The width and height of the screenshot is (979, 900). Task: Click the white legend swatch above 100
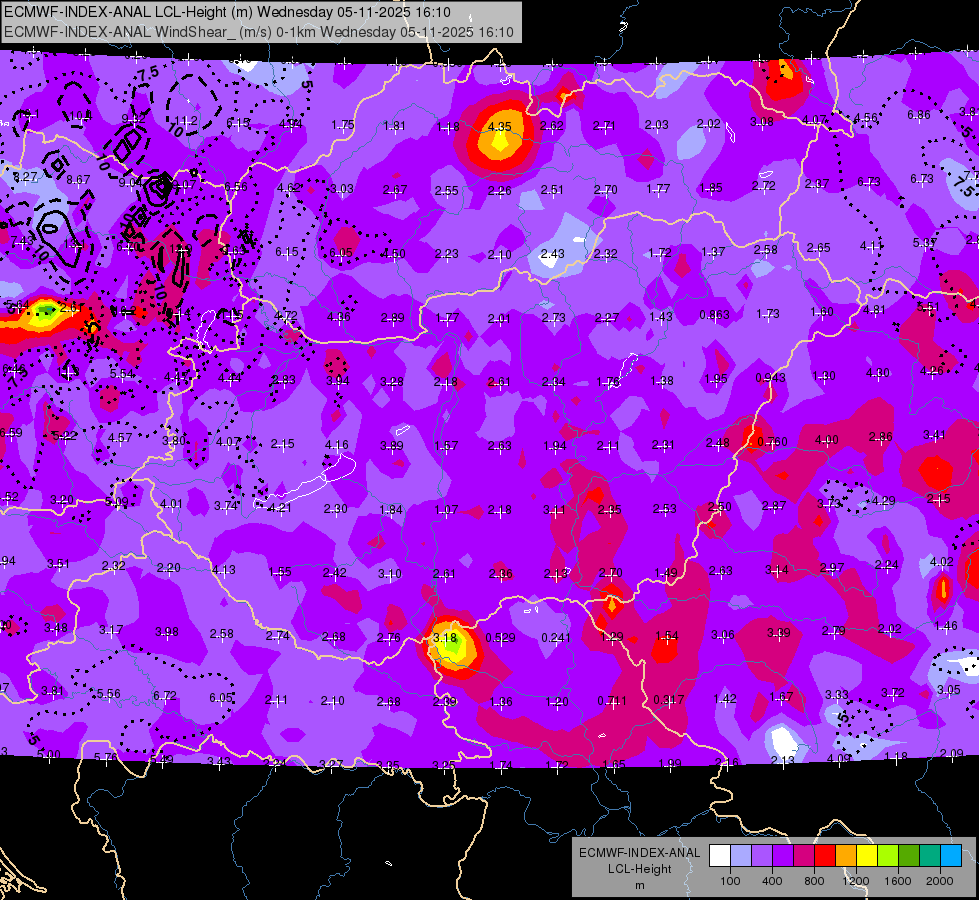720,856
